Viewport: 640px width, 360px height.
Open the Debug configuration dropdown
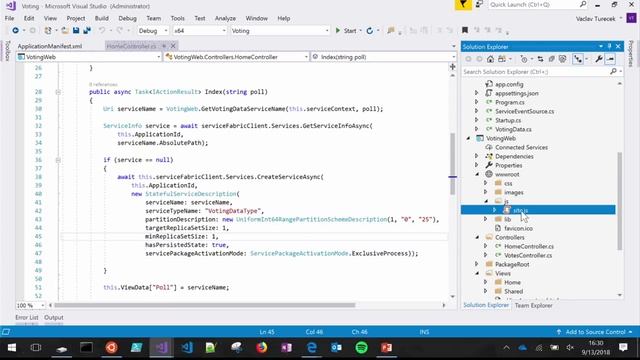(153, 31)
